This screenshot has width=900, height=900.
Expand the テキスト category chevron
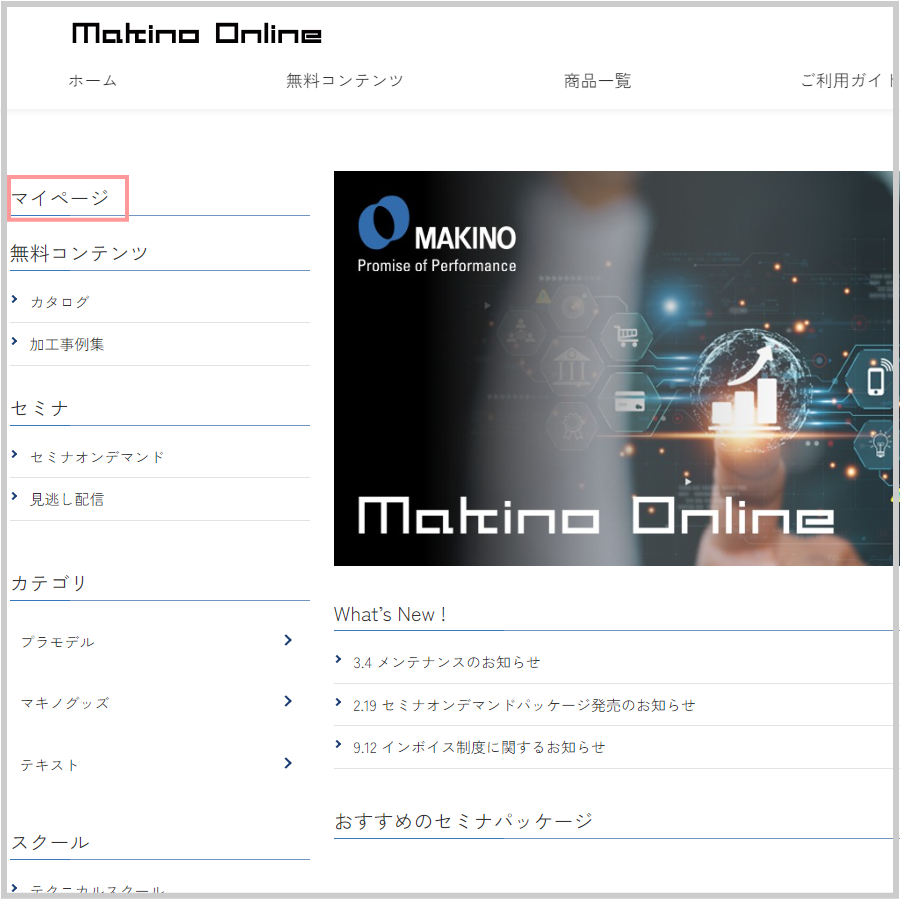point(288,763)
